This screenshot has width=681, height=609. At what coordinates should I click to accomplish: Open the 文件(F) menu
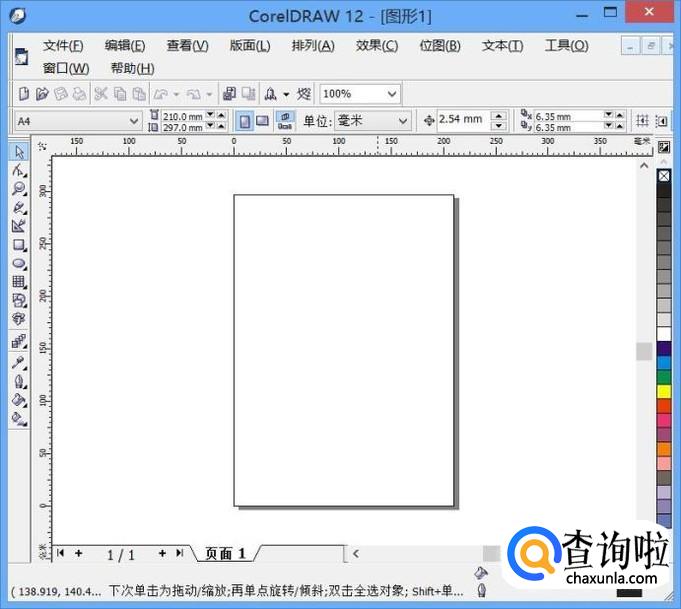[x=63, y=46]
